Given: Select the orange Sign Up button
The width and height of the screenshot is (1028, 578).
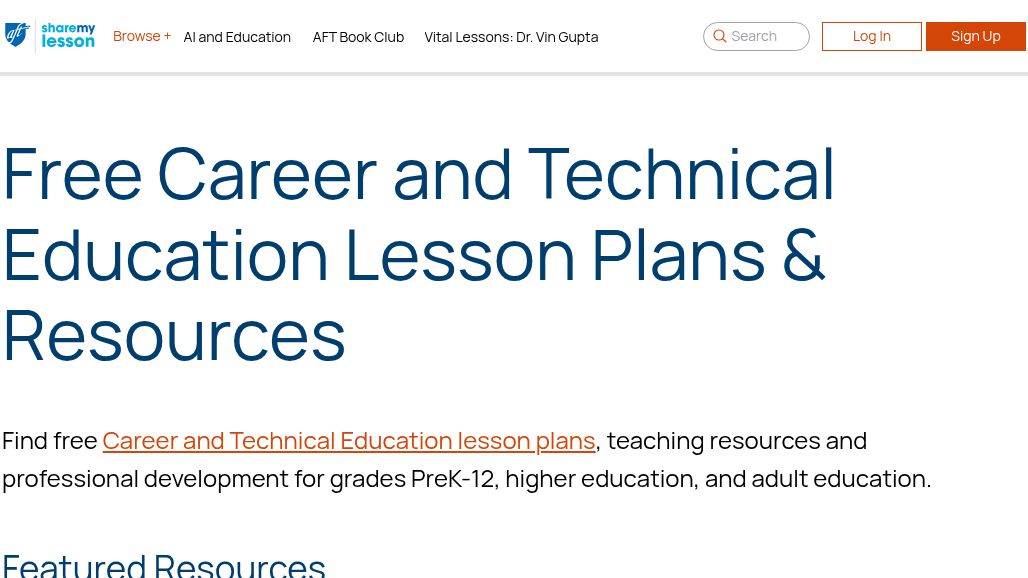Looking at the screenshot, I should [x=976, y=36].
